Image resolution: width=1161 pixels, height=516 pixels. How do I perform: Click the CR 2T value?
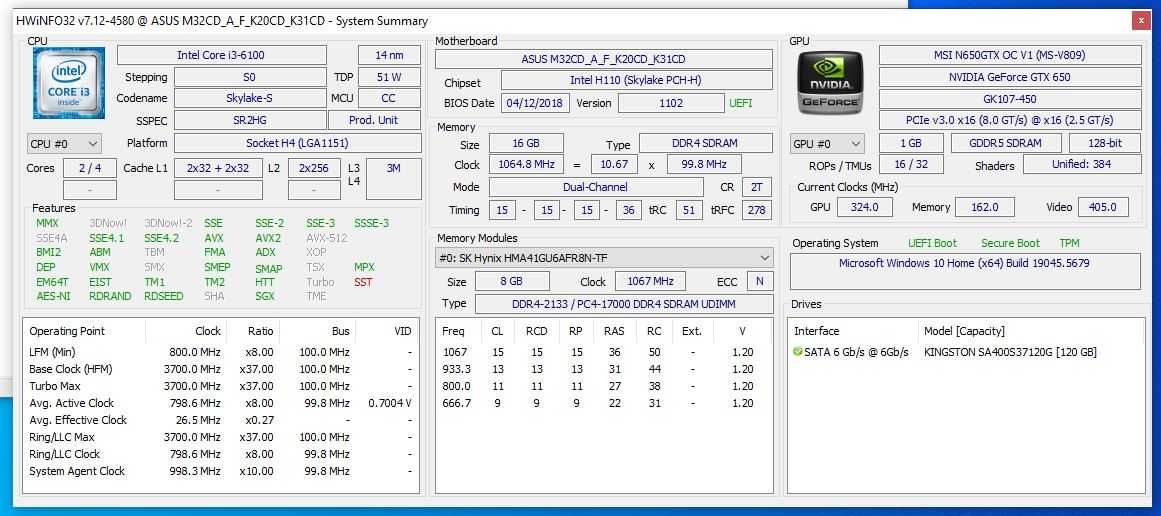tap(756, 187)
